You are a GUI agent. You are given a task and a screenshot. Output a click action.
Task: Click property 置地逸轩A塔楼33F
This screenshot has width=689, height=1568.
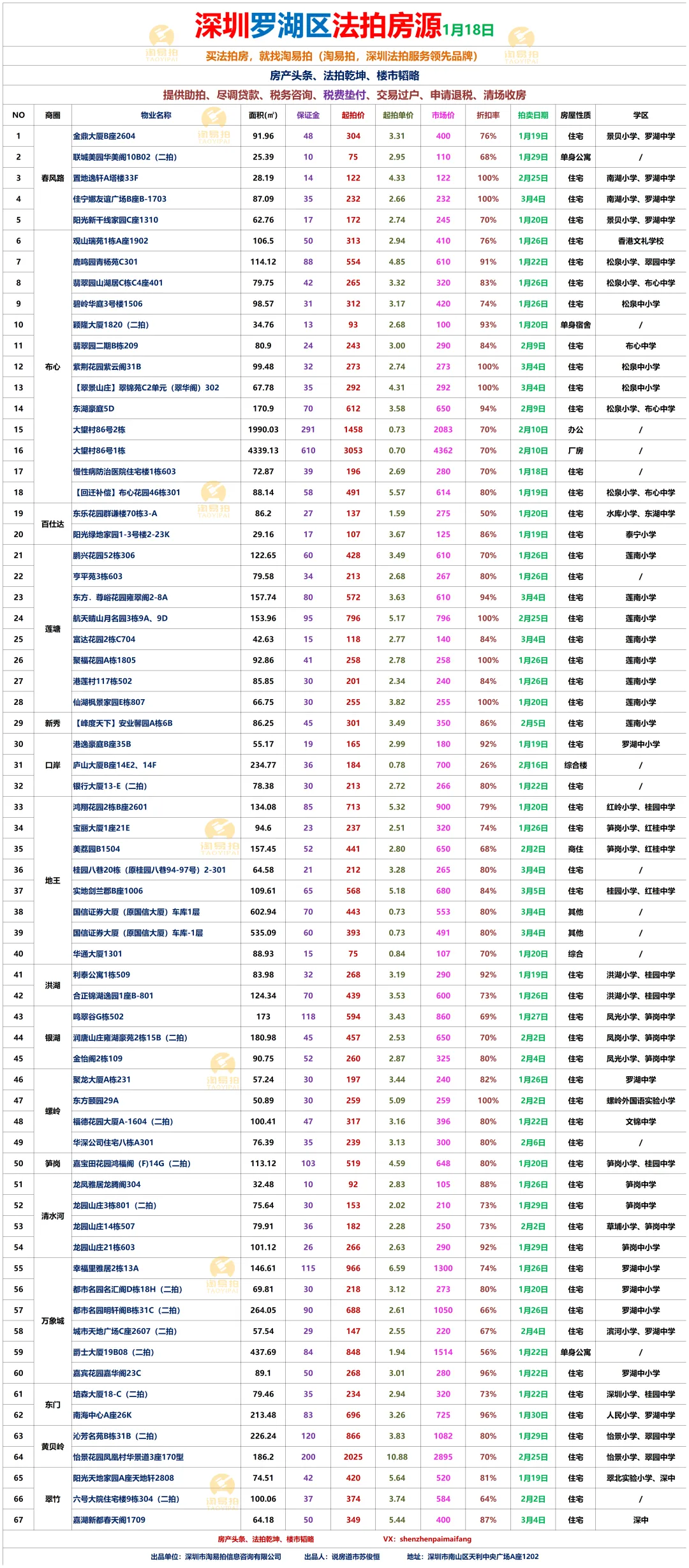point(105,178)
